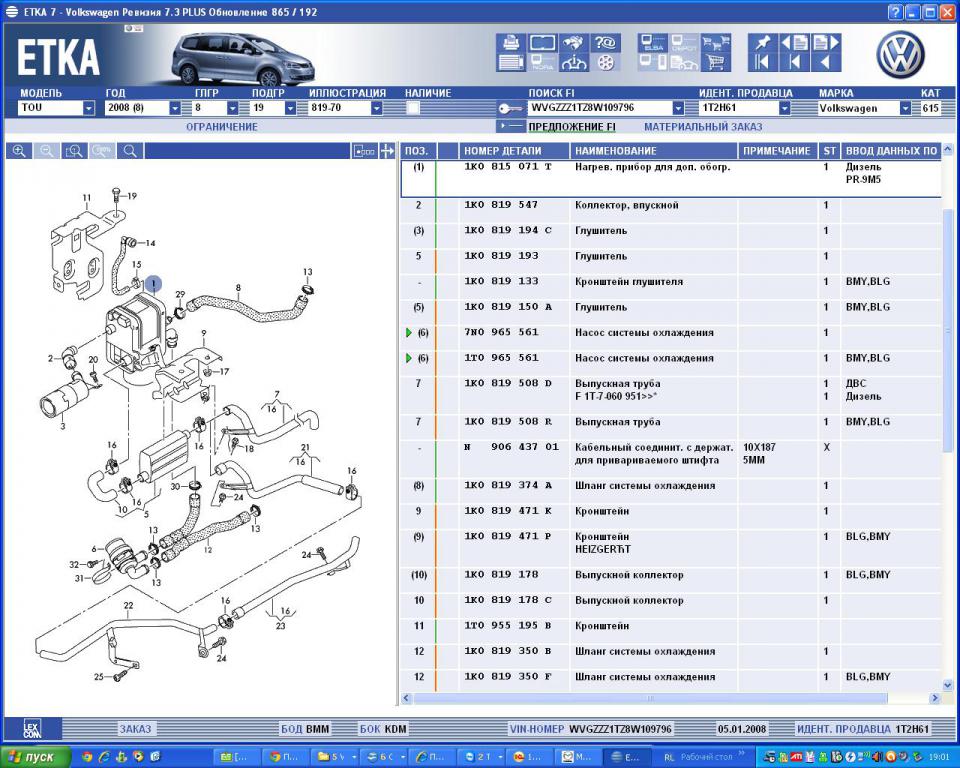Click ВВОД ДАННЫХ ПО column header

(x=891, y=151)
